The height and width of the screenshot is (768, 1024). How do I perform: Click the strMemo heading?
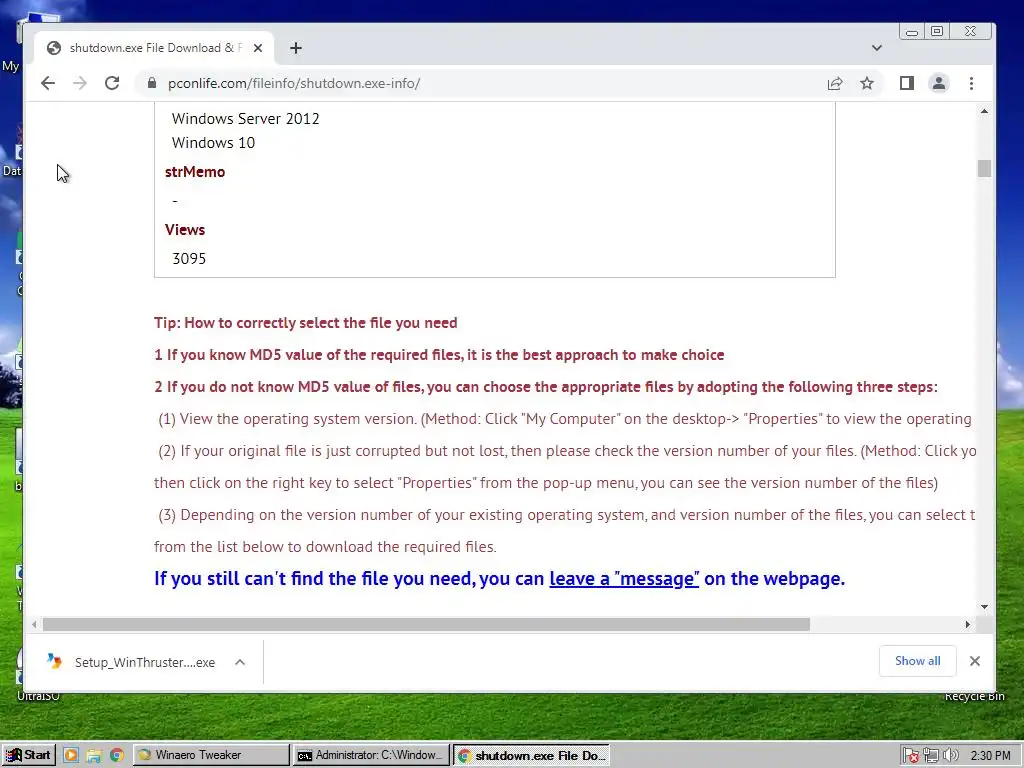pyautogui.click(x=195, y=172)
